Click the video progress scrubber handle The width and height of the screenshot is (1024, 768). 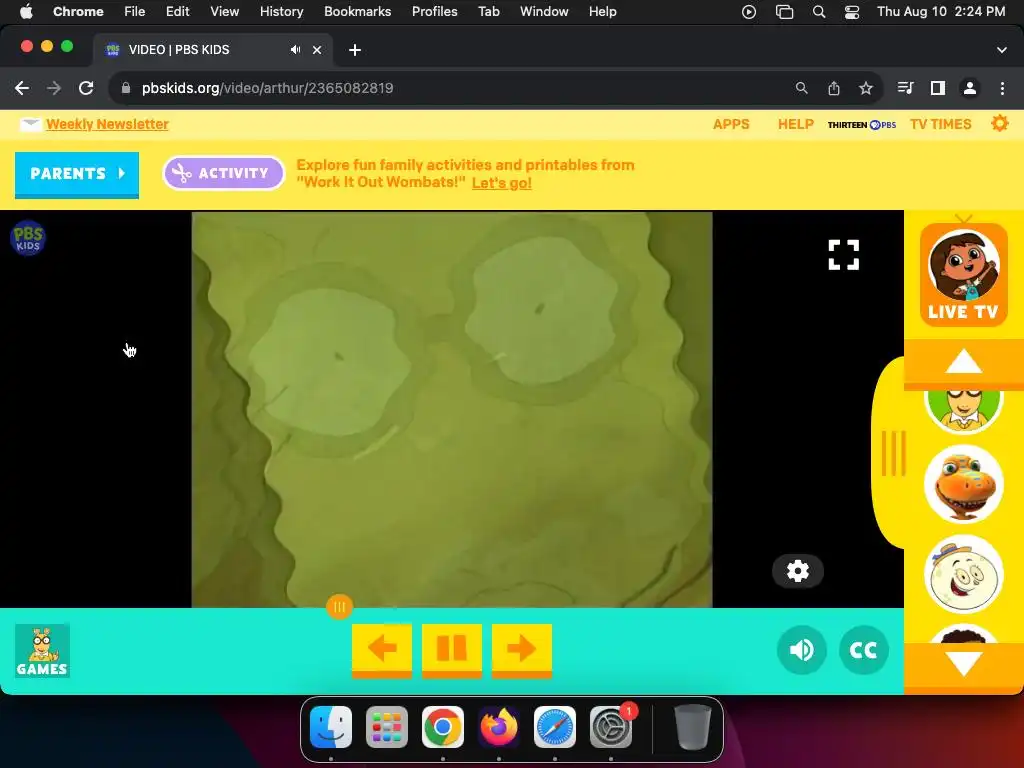coord(340,607)
